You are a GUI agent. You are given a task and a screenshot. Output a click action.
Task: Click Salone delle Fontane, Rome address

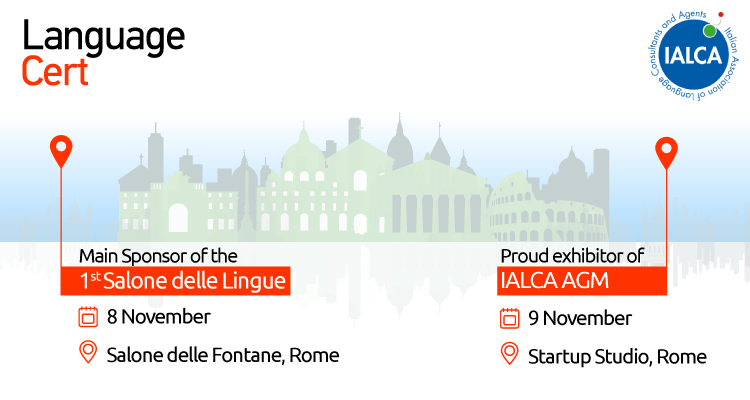point(223,356)
